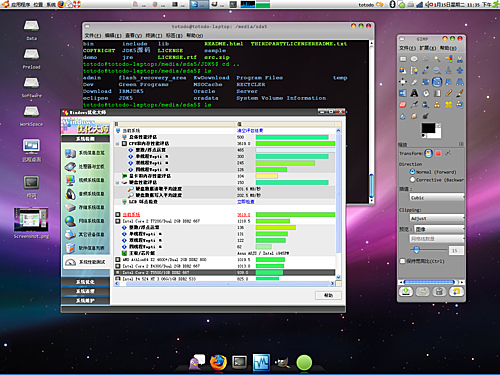Choose the Blend gradient tool in GIMP
500x375 pixels.
(437, 93)
